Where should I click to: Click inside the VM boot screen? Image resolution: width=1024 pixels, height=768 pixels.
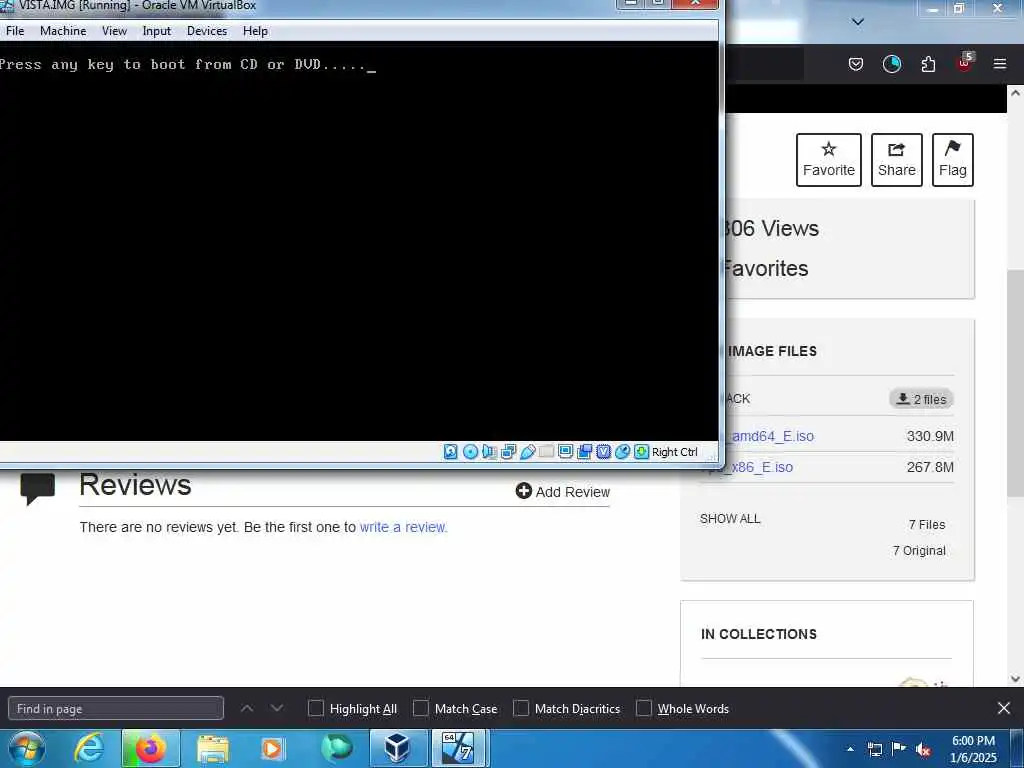pyautogui.click(x=359, y=242)
